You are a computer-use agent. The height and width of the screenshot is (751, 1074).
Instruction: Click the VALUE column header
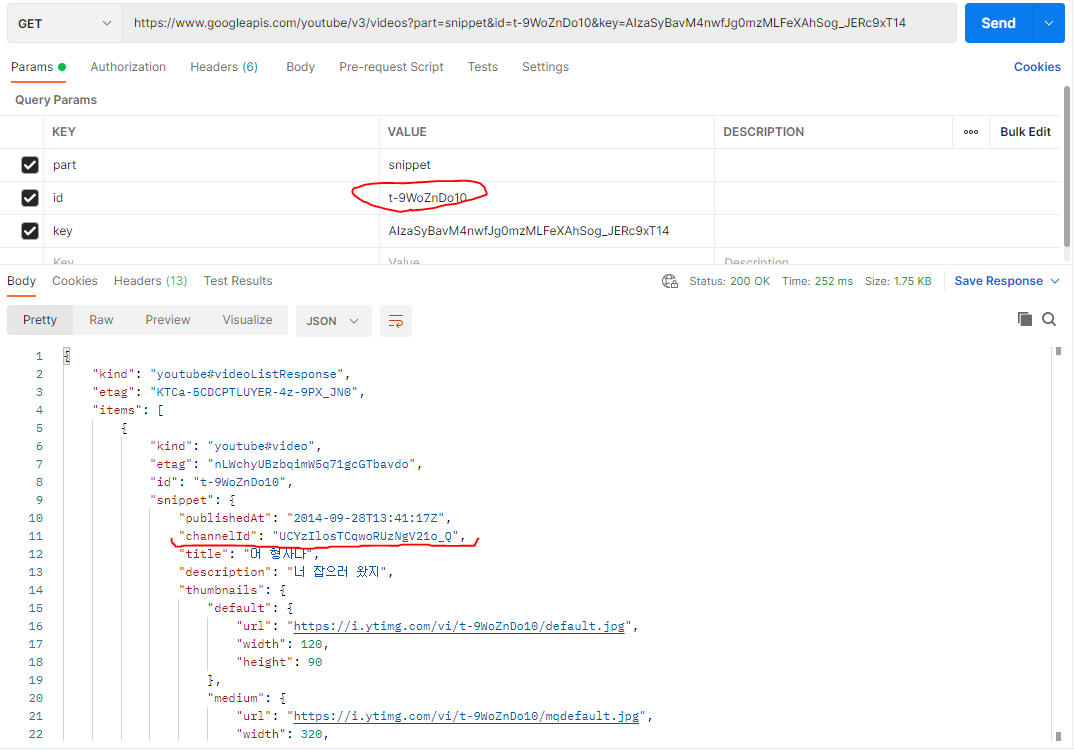tap(407, 132)
